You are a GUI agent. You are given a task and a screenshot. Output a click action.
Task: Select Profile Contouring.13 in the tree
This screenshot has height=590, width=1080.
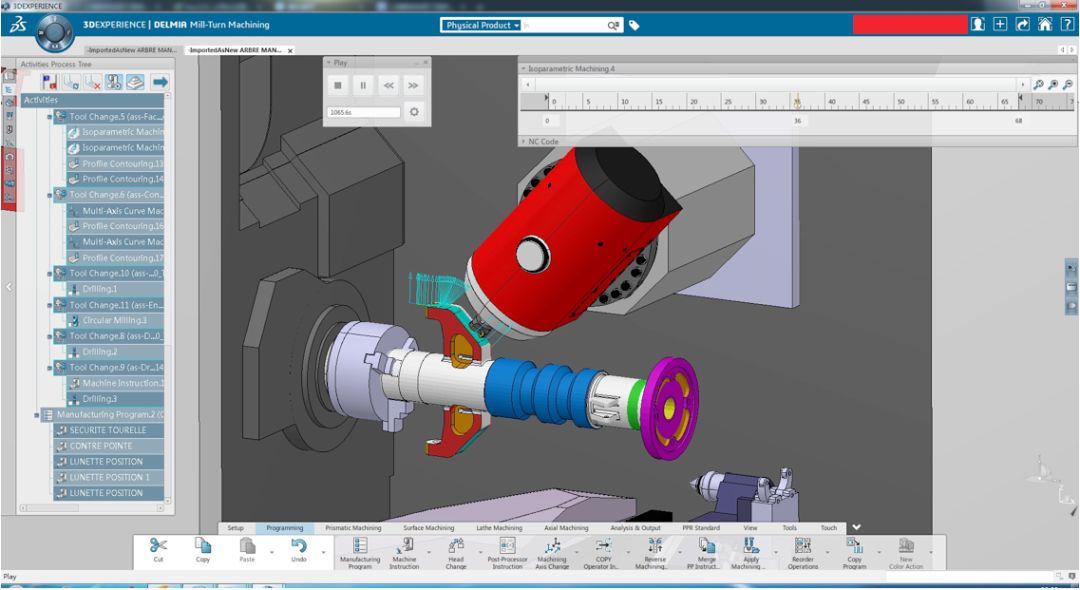(x=116, y=164)
